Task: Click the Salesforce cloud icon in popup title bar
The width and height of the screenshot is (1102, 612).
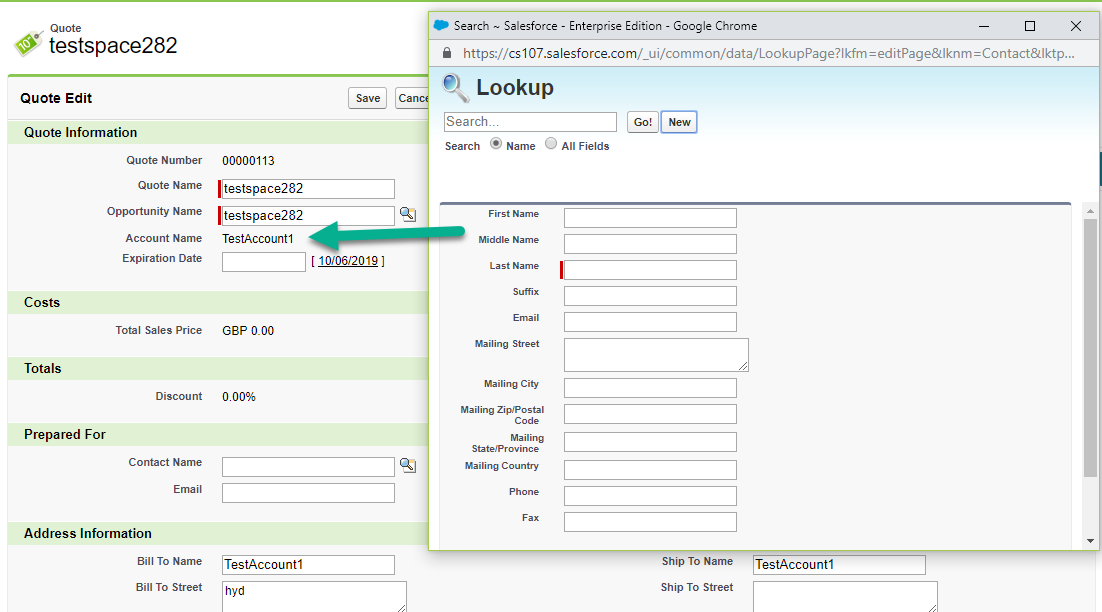Action: click(x=441, y=25)
